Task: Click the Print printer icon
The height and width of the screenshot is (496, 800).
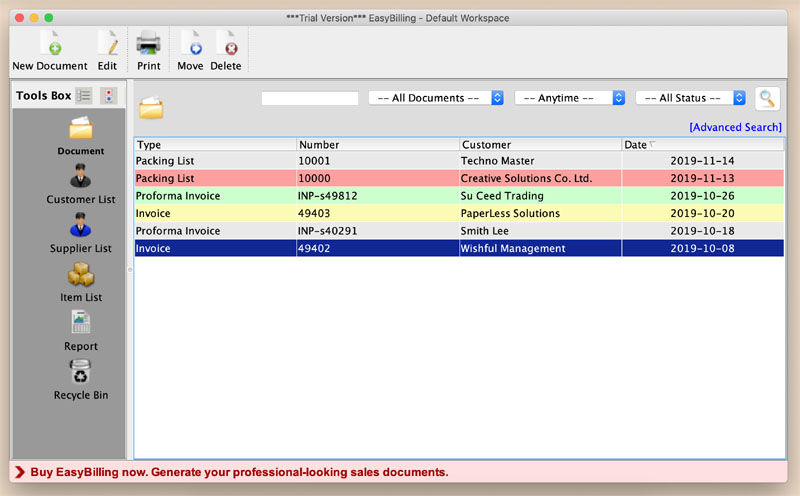Action: click(x=148, y=43)
